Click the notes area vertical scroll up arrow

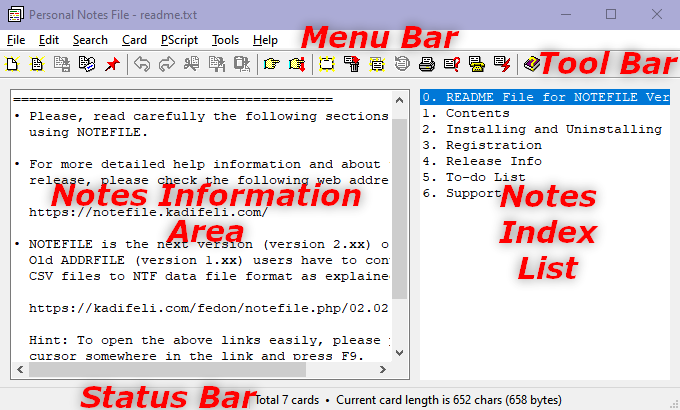[399, 100]
